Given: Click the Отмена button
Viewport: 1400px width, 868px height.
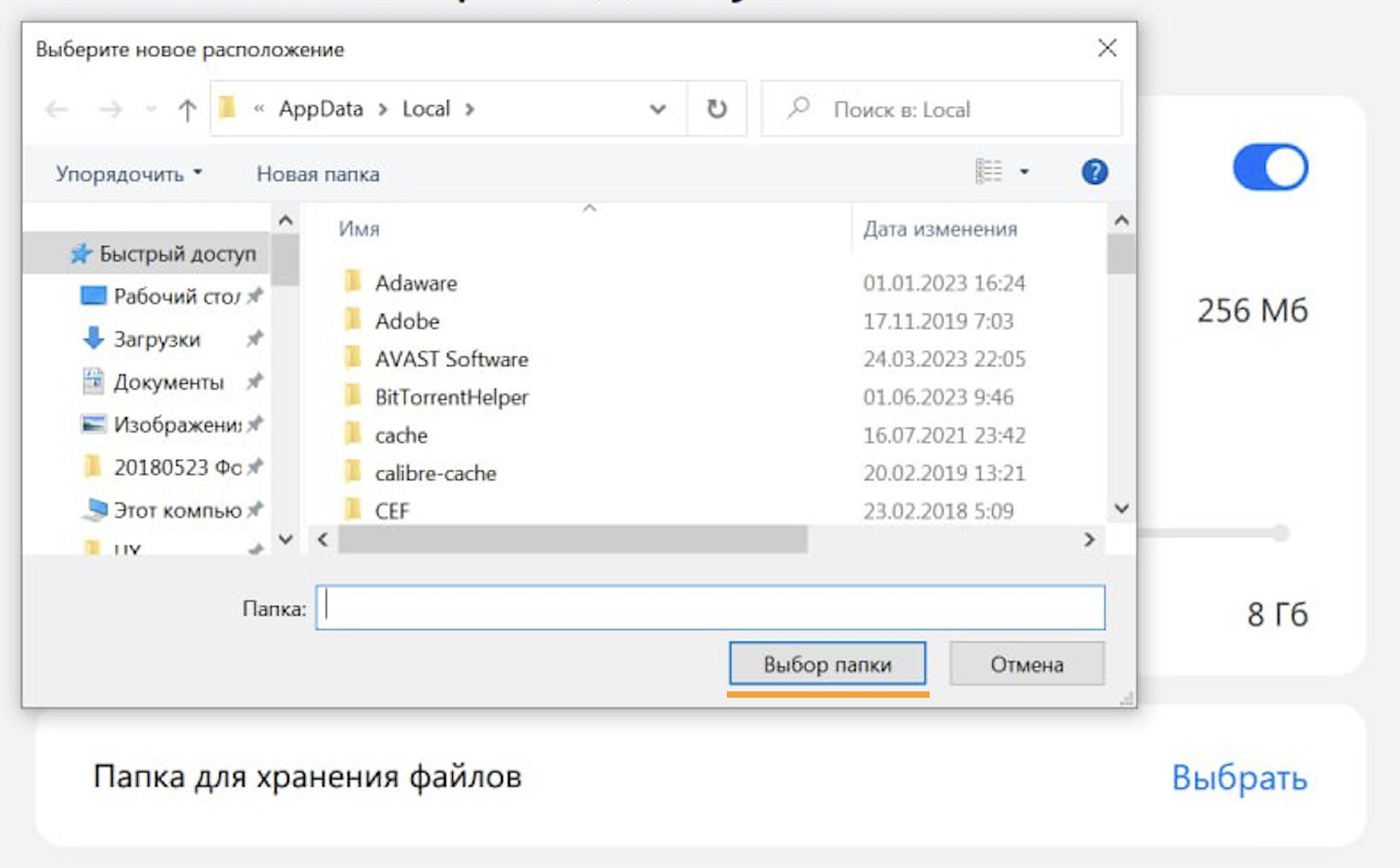Looking at the screenshot, I should click(1026, 664).
